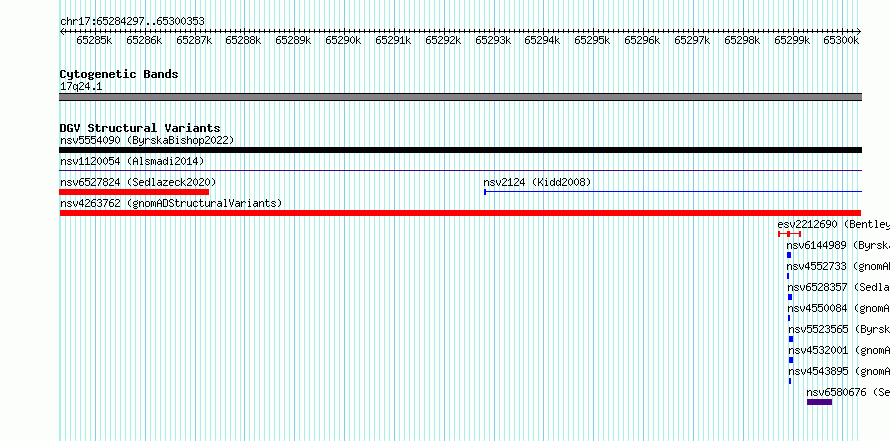Open the nsv6527824 (Sedlazeck2020) label
The image size is (890, 441).
[x=138, y=182]
